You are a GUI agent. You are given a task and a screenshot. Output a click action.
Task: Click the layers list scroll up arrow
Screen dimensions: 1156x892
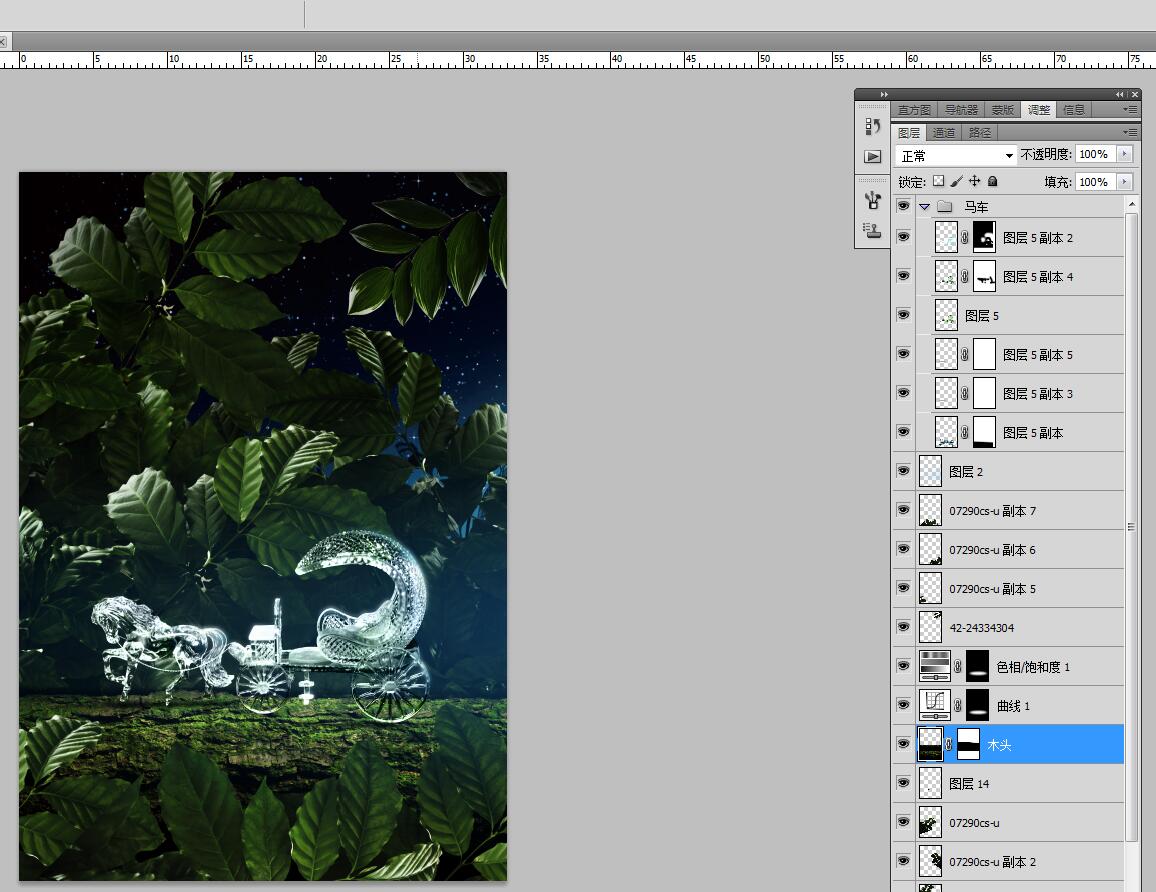(x=1132, y=203)
